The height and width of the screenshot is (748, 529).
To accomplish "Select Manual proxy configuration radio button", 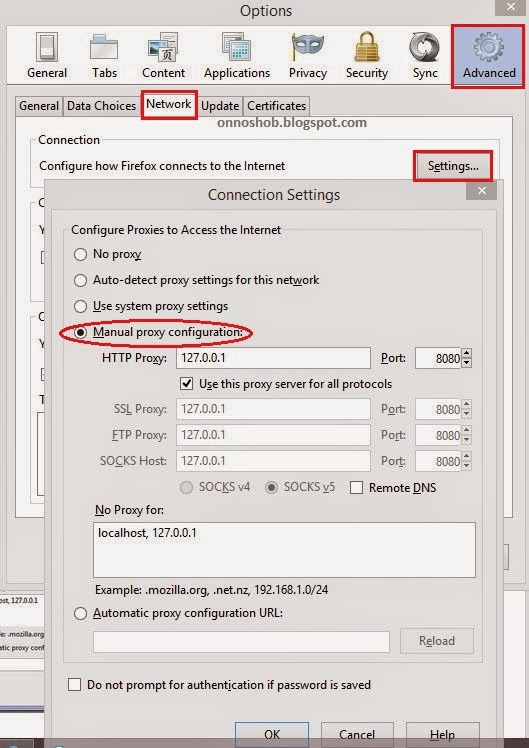I will pyautogui.click(x=80, y=332).
